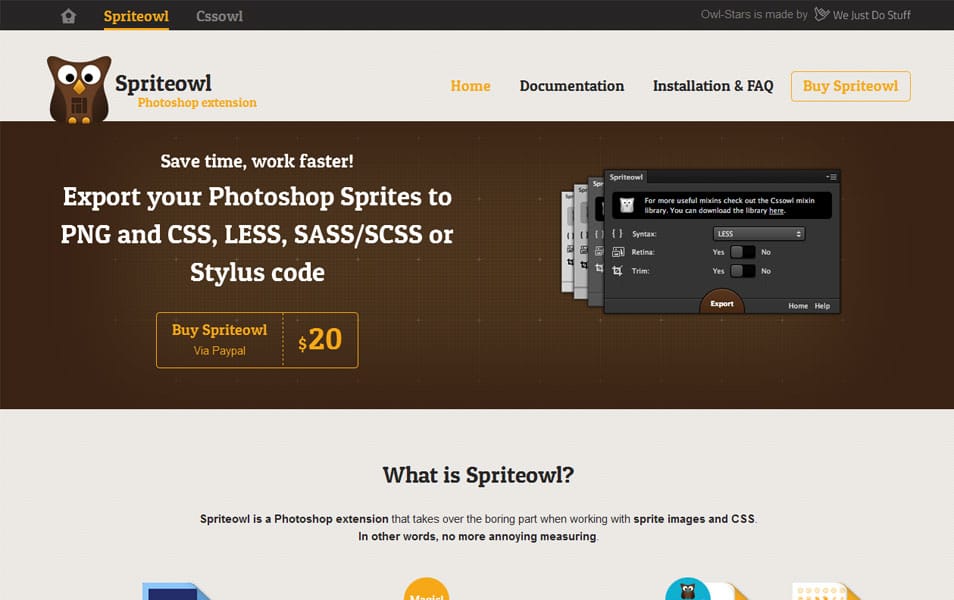Open the We Just Do Stuff link
The image size is (954, 600).
[862, 15]
